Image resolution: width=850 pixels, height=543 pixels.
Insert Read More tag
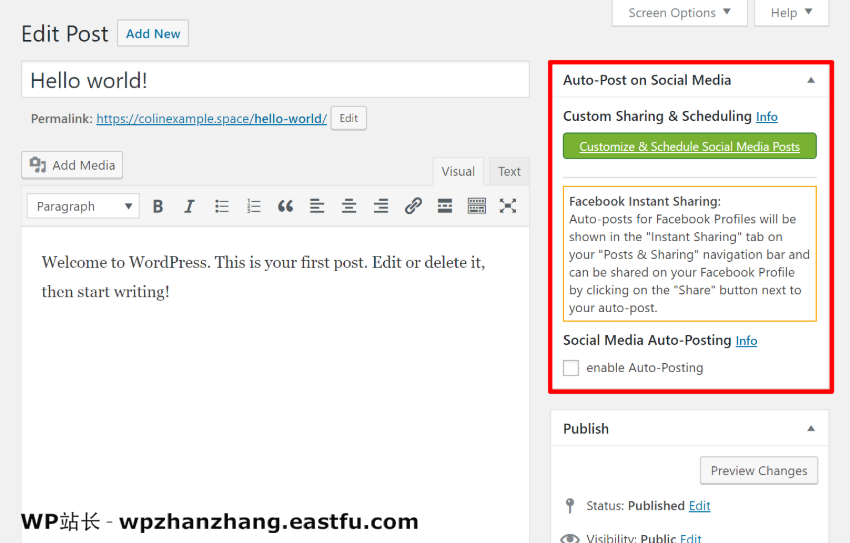tap(445, 206)
